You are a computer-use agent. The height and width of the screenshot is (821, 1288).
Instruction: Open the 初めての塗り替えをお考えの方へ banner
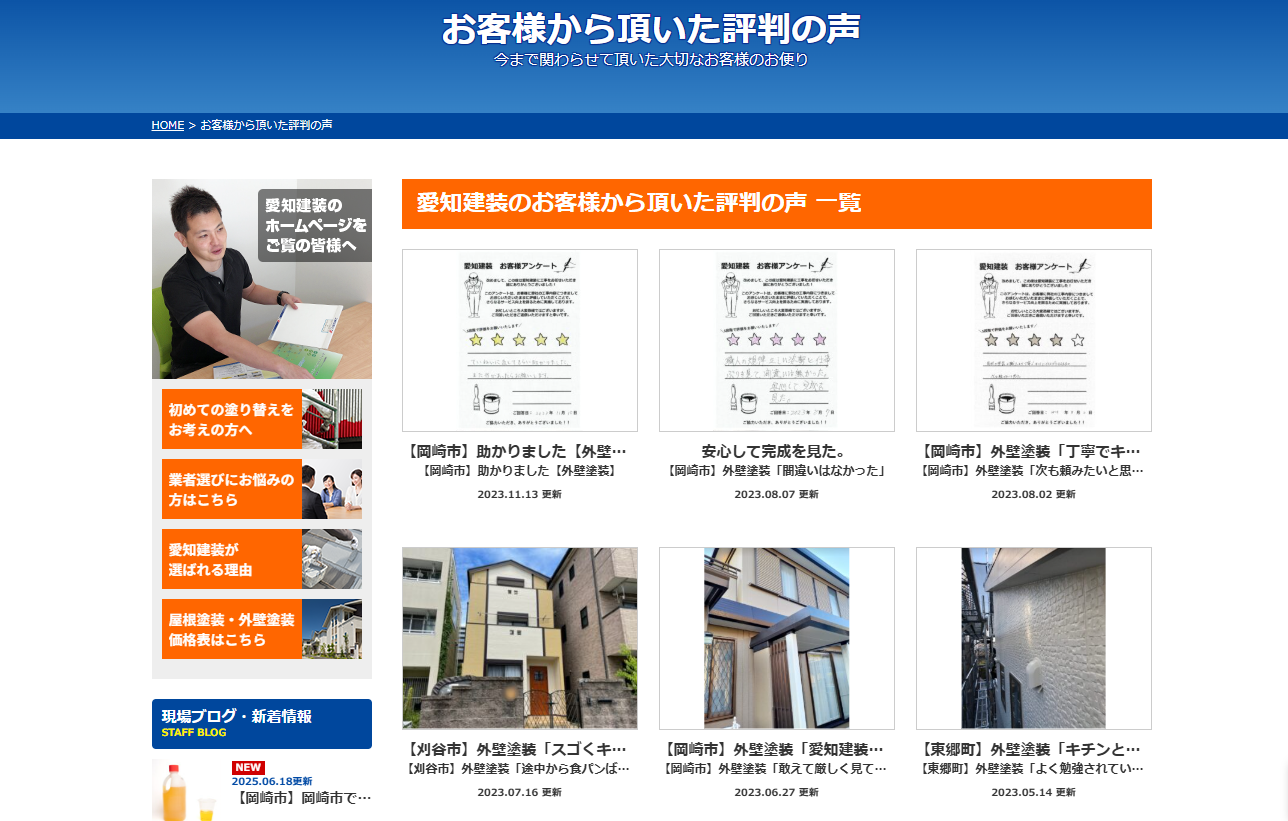[262, 419]
